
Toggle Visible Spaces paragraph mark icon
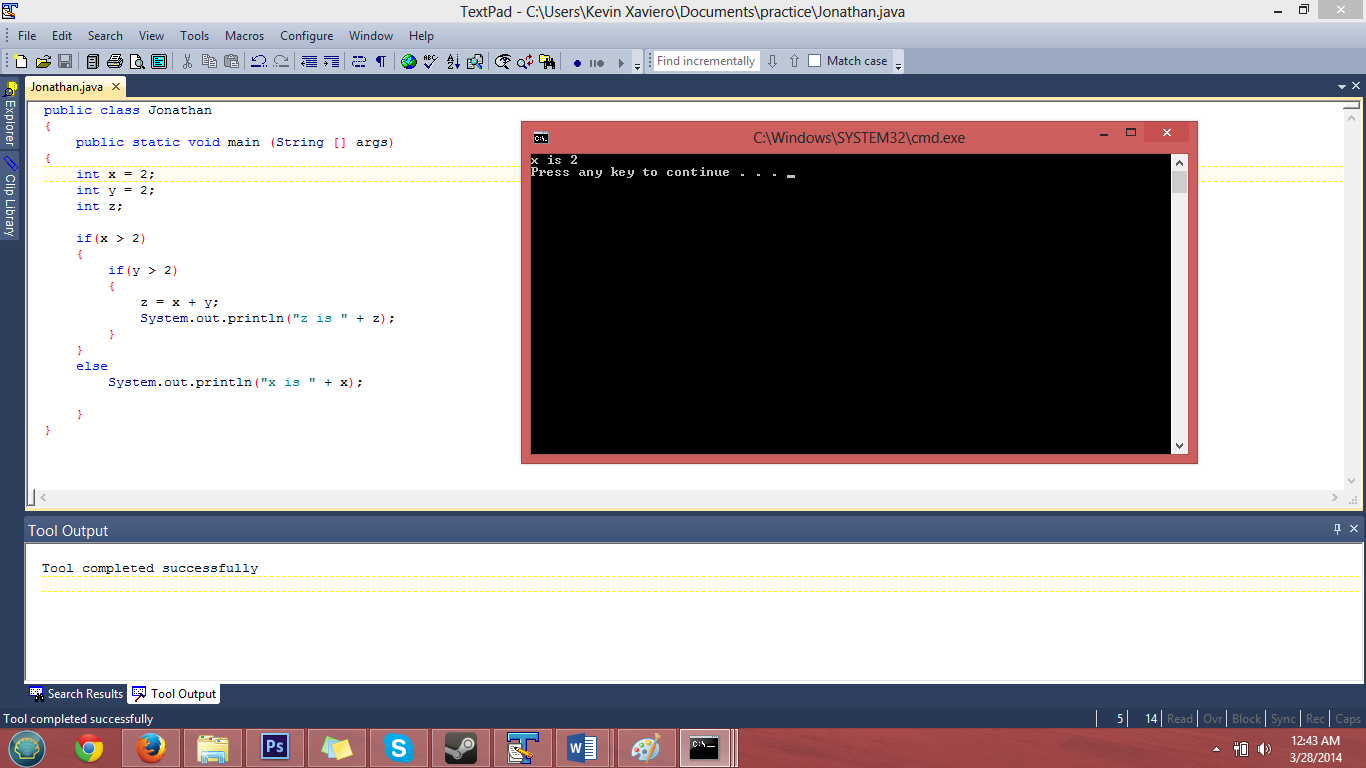pyautogui.click(x=381, y=62)
